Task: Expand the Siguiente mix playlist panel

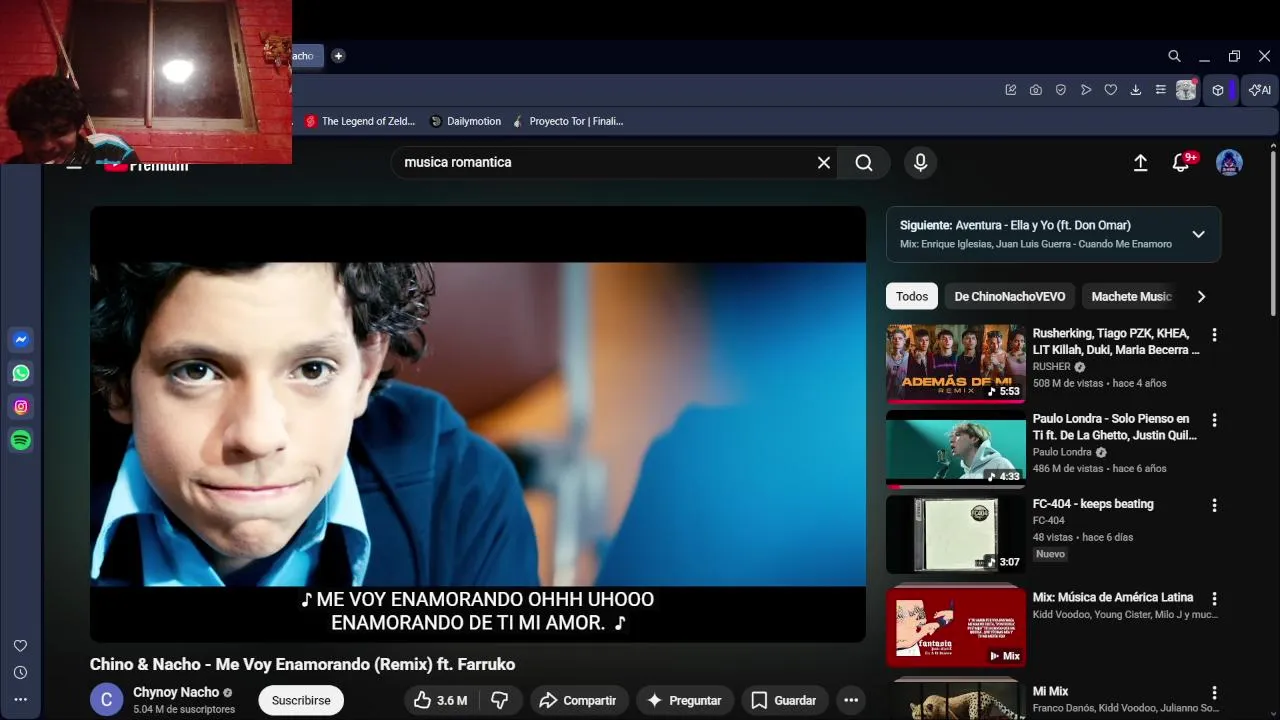Action: pyautogui.click(x=1198, y=235)
